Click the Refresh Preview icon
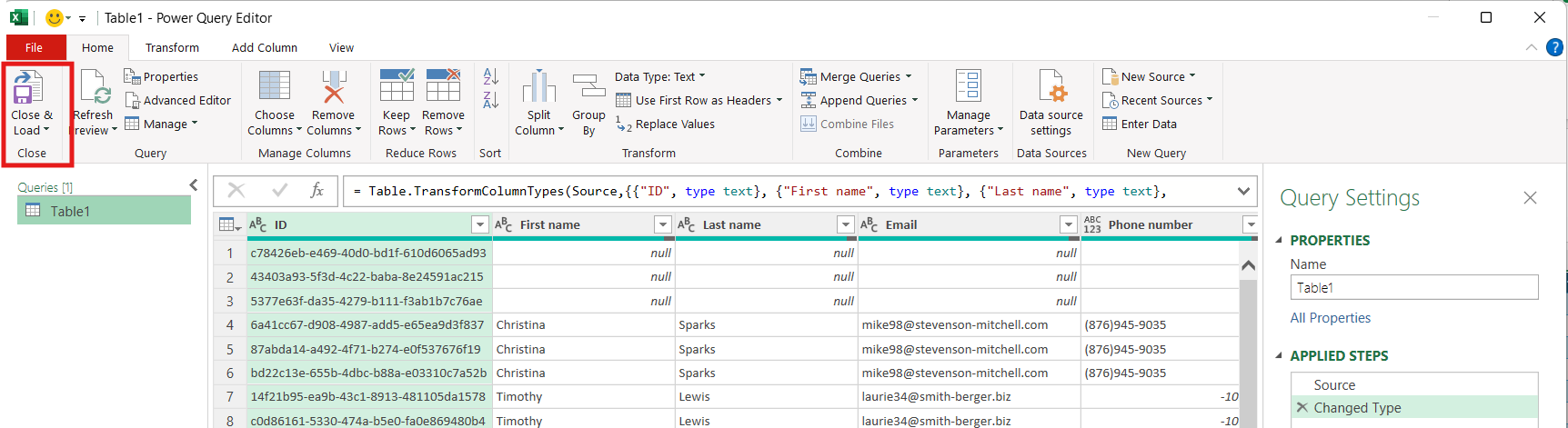 coord(95,89)
